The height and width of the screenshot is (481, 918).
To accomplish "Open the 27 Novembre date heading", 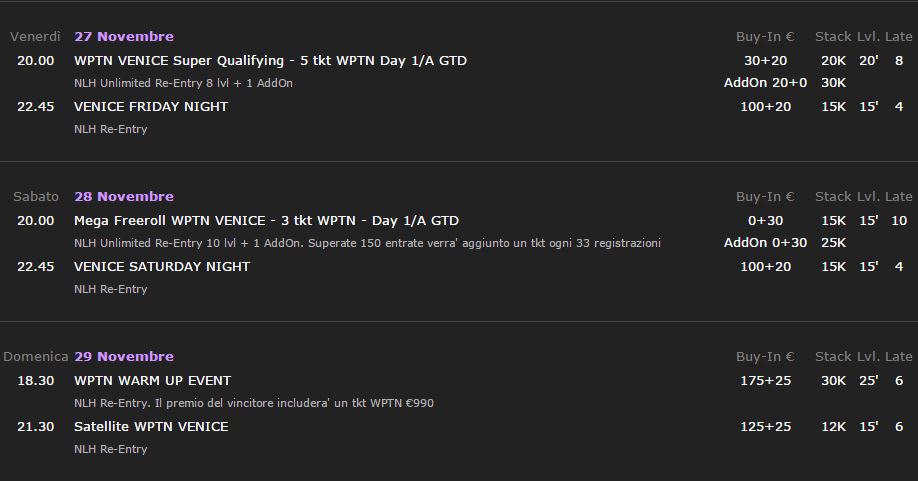I will pos(124,36).
